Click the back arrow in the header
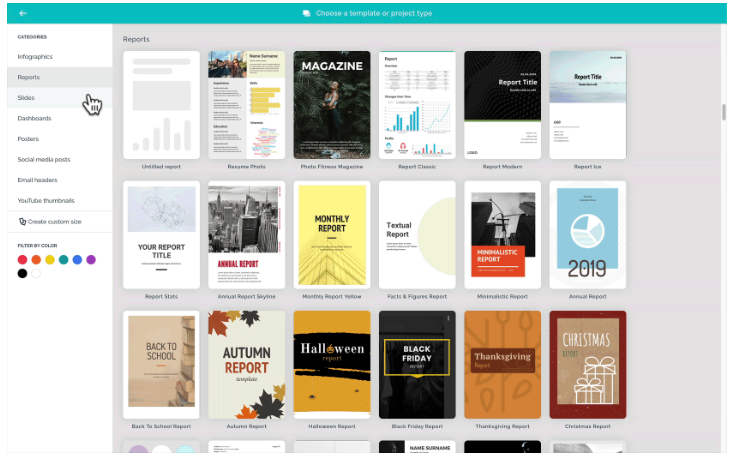The image size is (736, 460). [23, 13]
